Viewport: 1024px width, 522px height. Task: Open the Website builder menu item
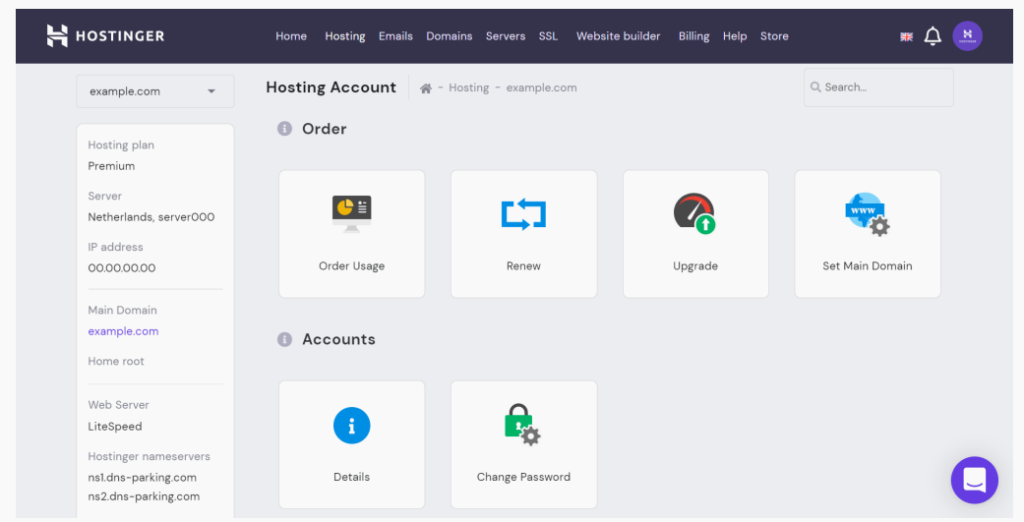(618, 36)
